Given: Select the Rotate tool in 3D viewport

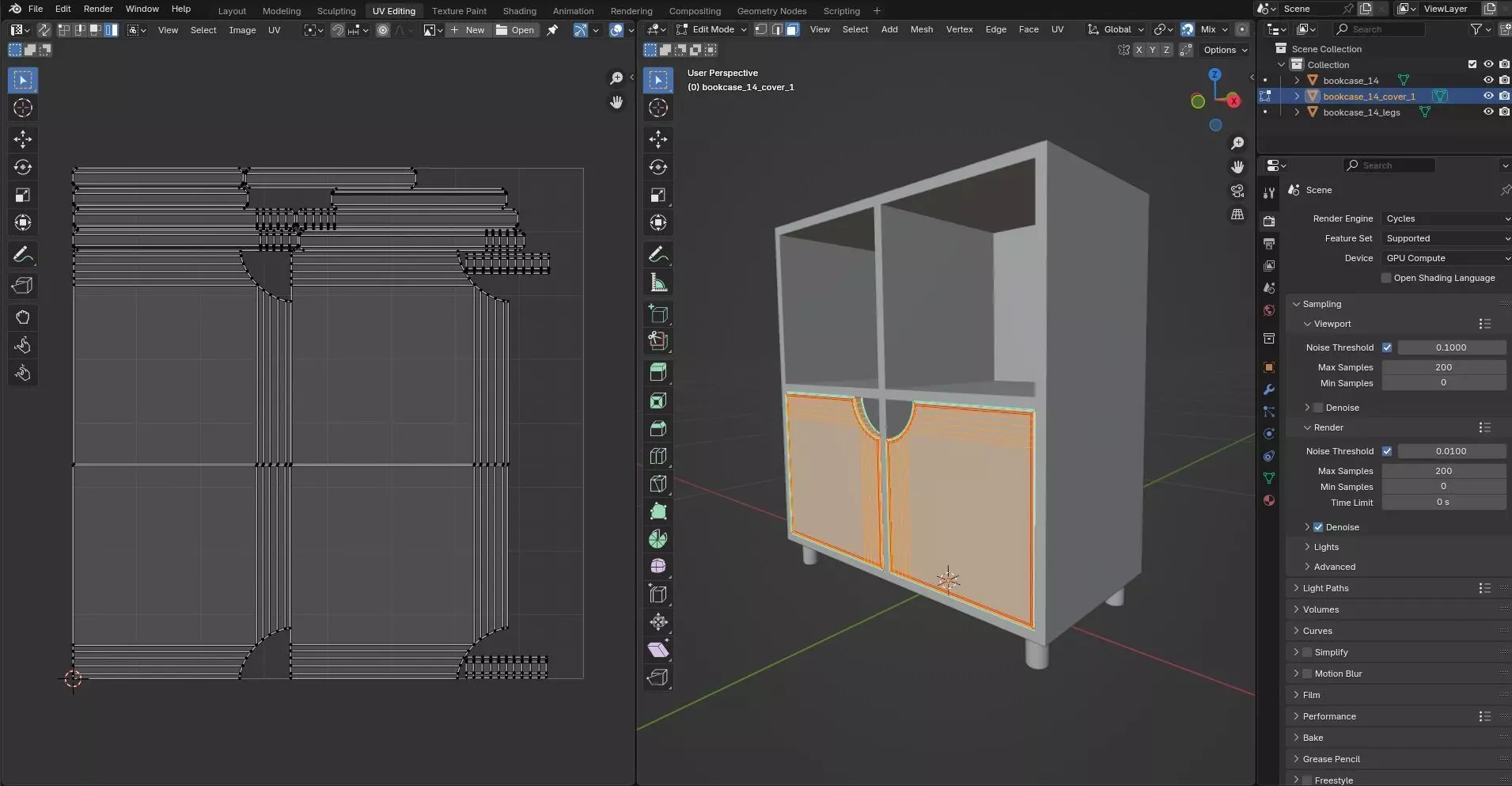Looking at the screenshot, I should [658, 167].
